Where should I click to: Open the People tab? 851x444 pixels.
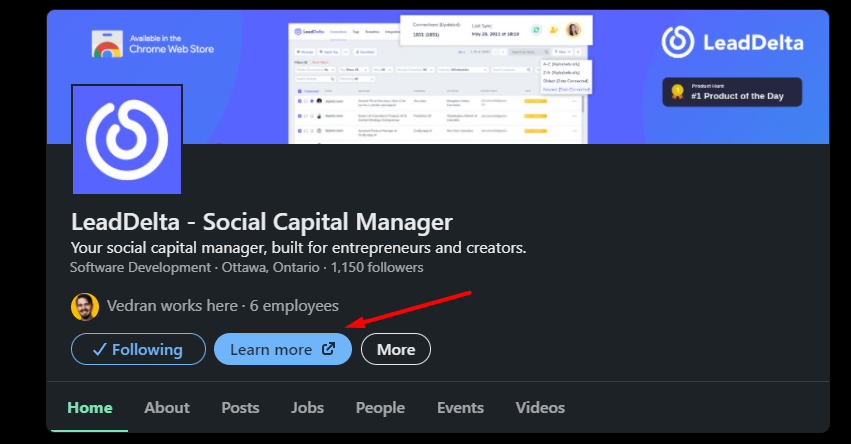click(380, 408)
